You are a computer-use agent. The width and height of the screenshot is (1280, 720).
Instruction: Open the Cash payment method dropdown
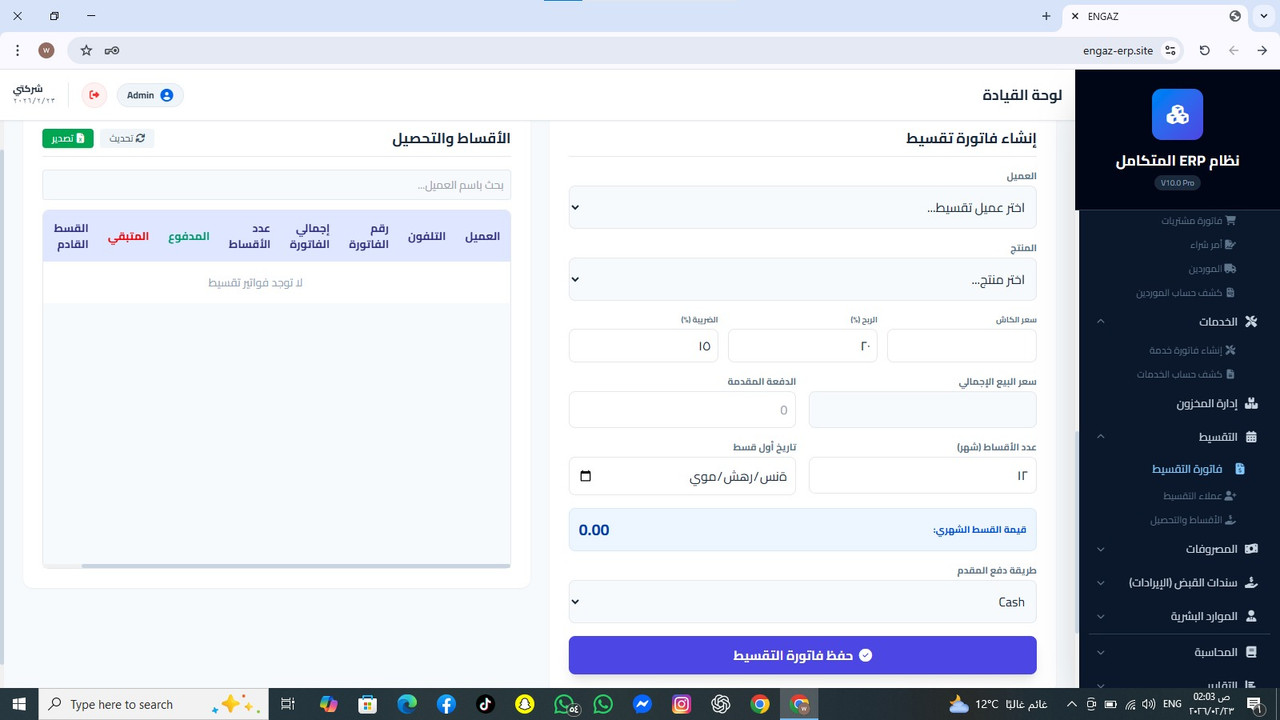[802, 601]
